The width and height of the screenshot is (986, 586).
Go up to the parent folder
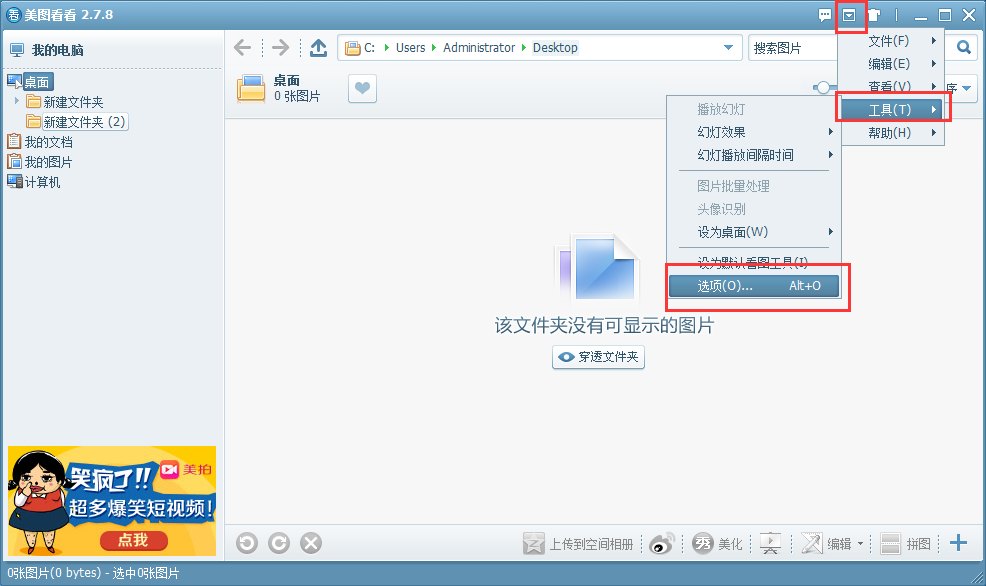[x=319, y=47]
